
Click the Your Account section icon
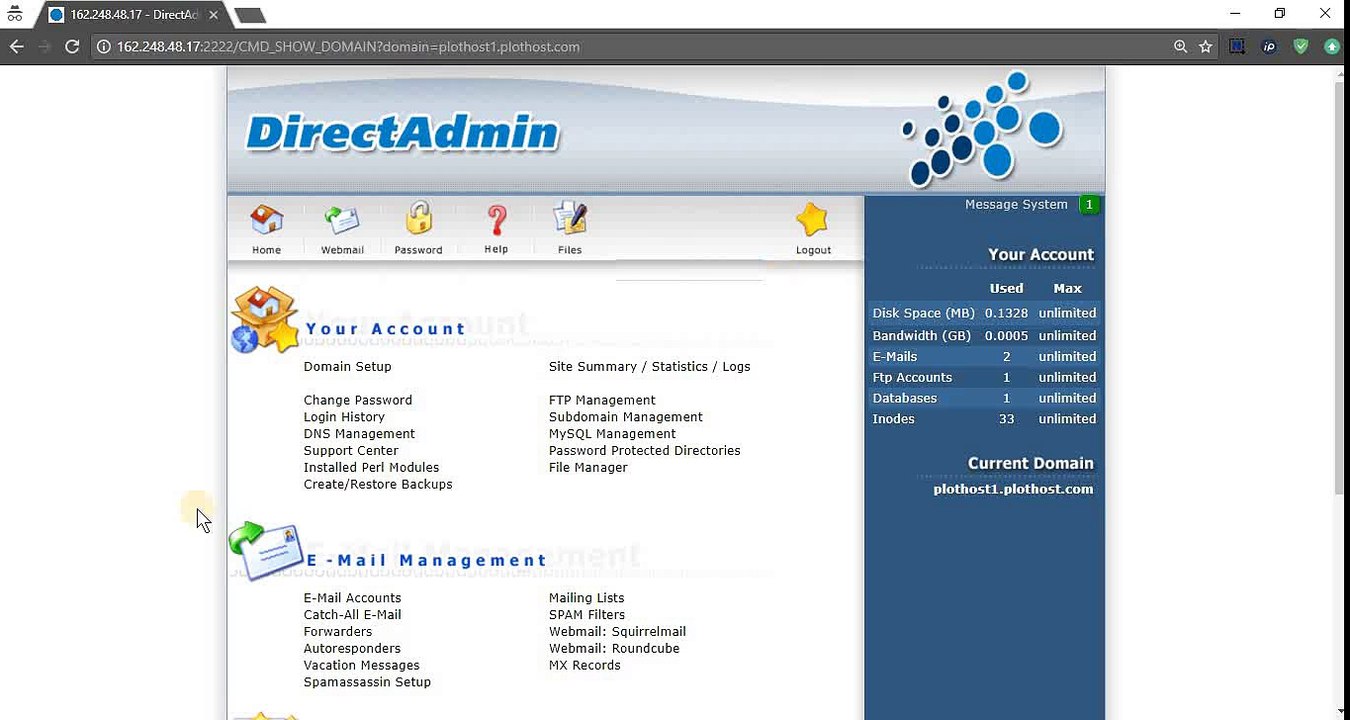[x=265, y=321]
